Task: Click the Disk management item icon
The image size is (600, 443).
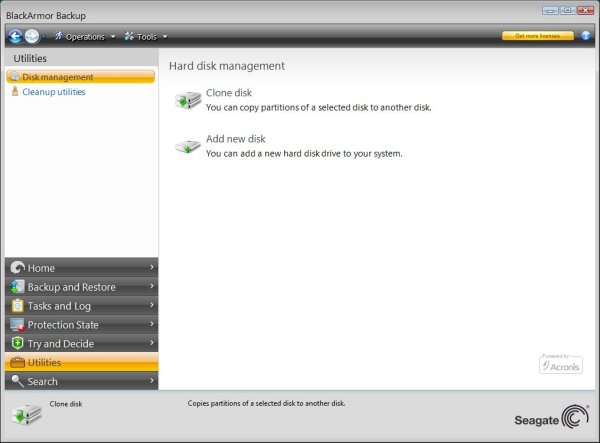Action: pos(15,77)
